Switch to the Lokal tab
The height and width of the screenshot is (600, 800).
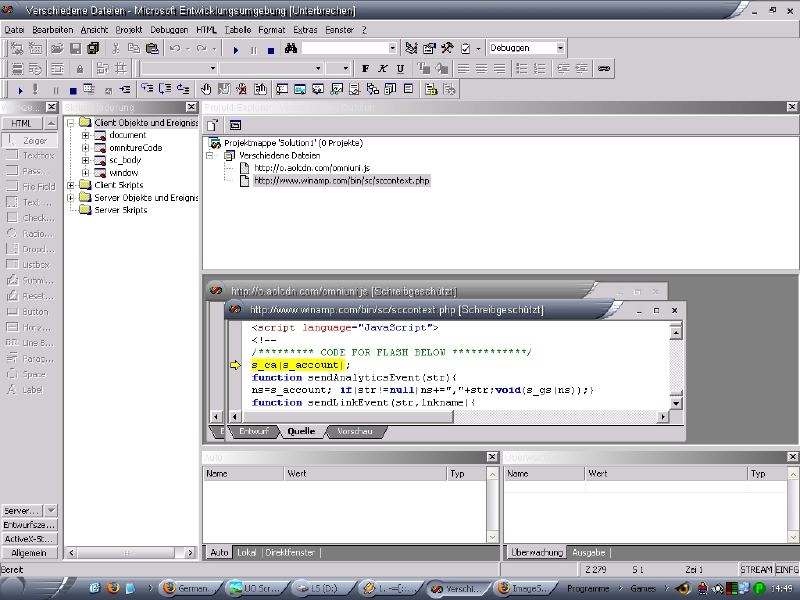(246, 552)
